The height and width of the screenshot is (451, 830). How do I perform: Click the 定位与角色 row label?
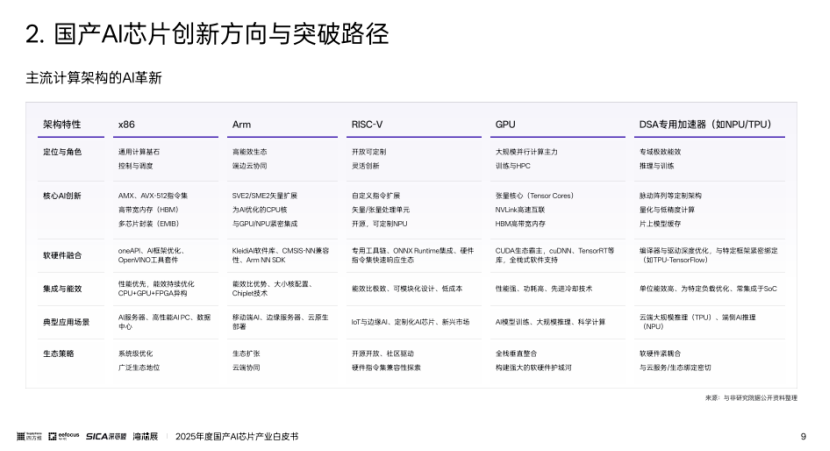(62, 152)
